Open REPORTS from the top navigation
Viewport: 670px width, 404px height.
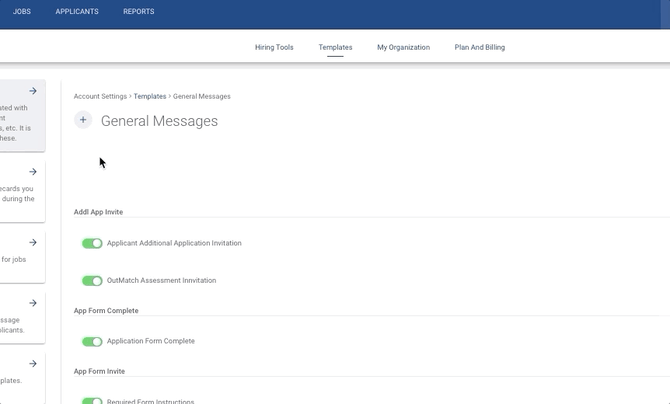click(138, 12)
